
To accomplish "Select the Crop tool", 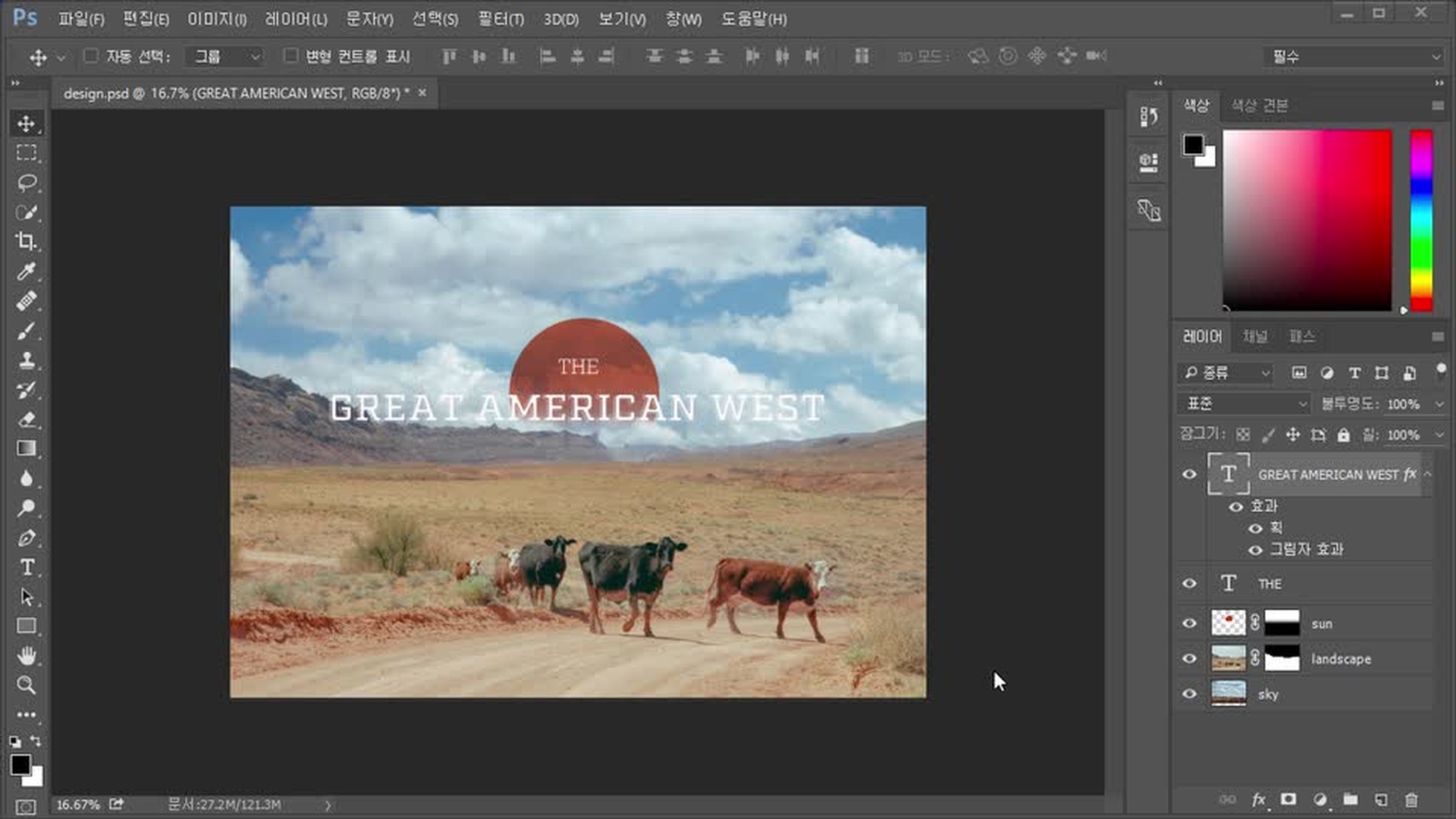I will coord(27,242).
